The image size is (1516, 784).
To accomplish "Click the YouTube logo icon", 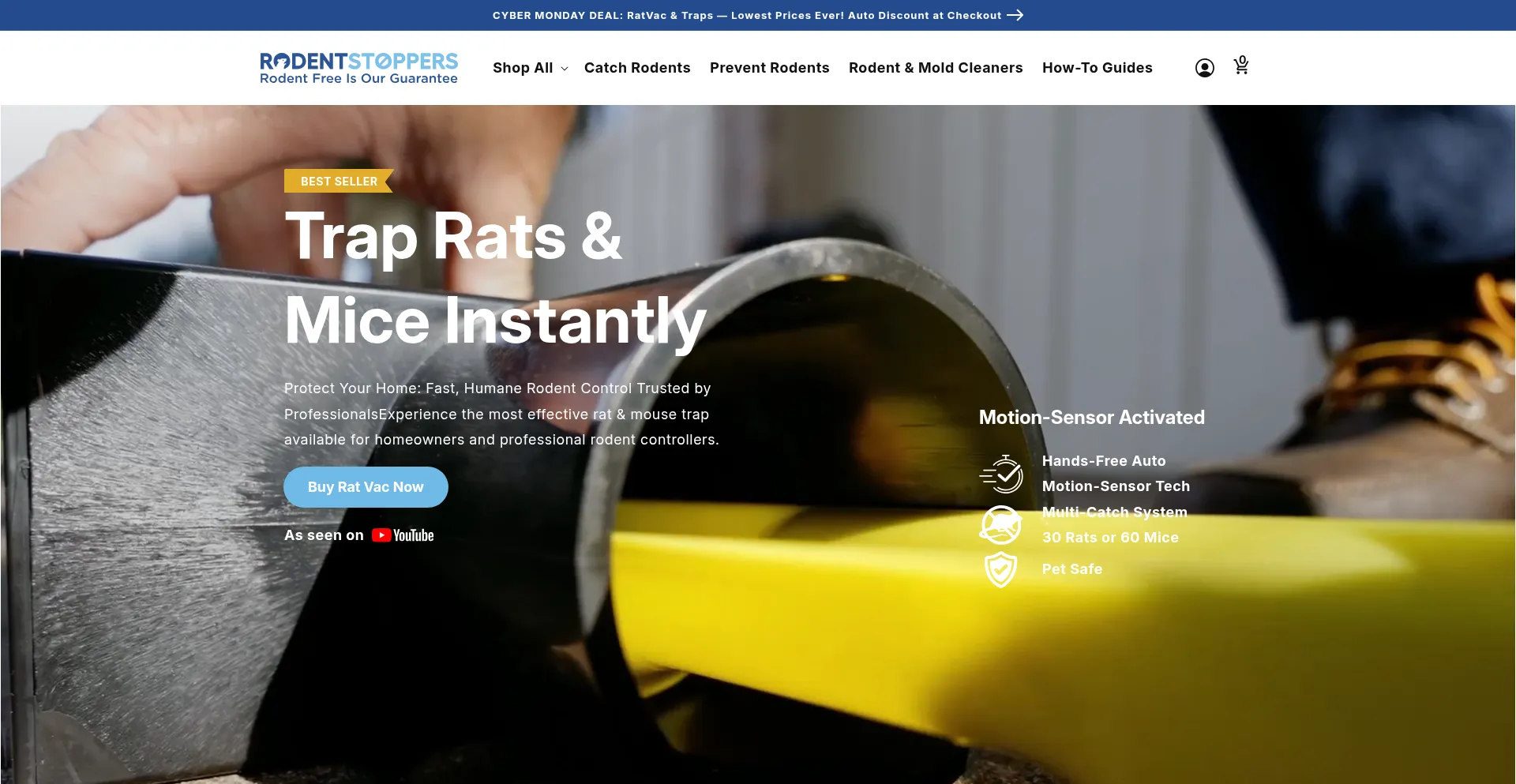I will [x=403, y=535].
